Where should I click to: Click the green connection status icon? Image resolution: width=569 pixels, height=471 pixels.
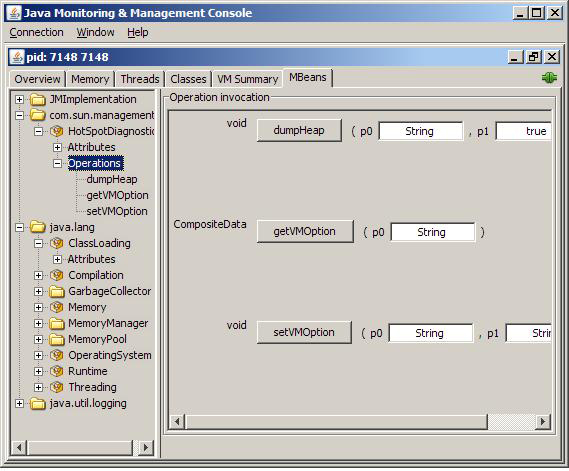pos(549,78)
